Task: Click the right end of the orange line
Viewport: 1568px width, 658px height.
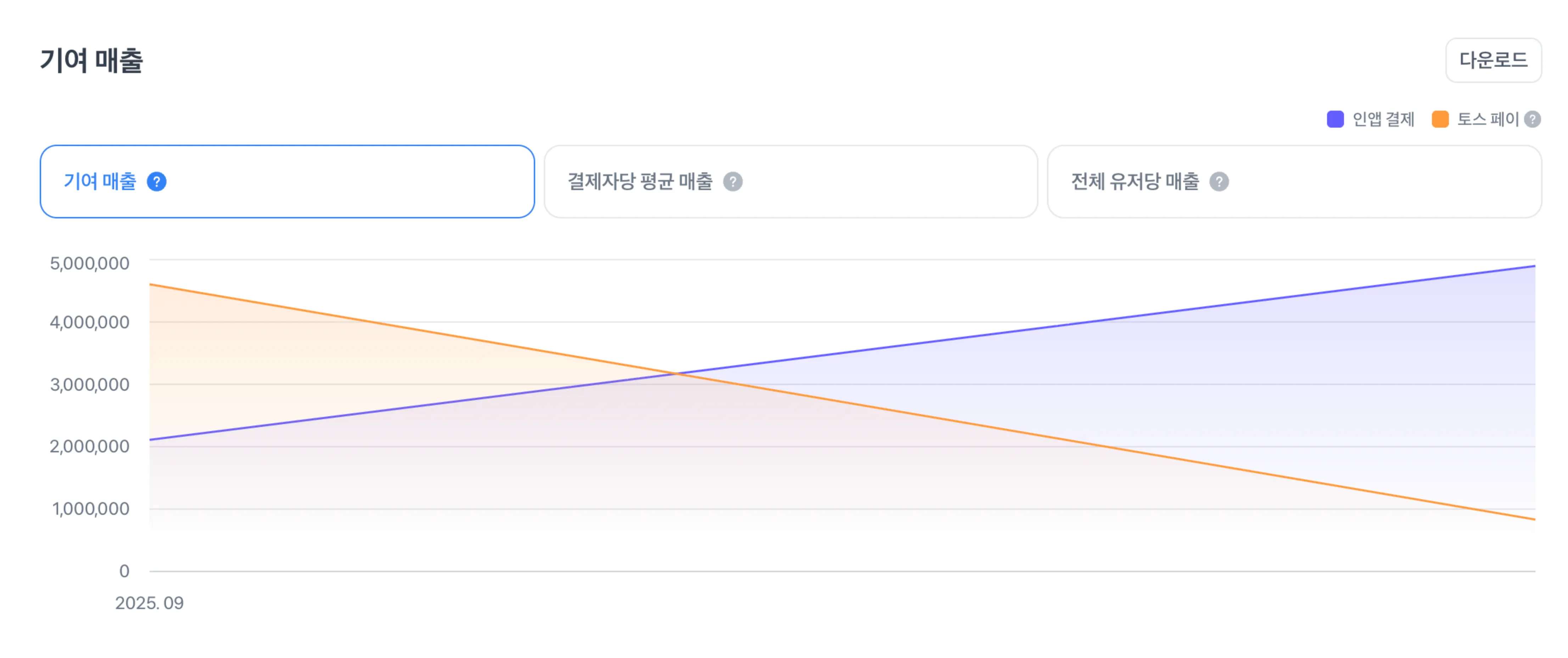Action: pos(1534,519)
